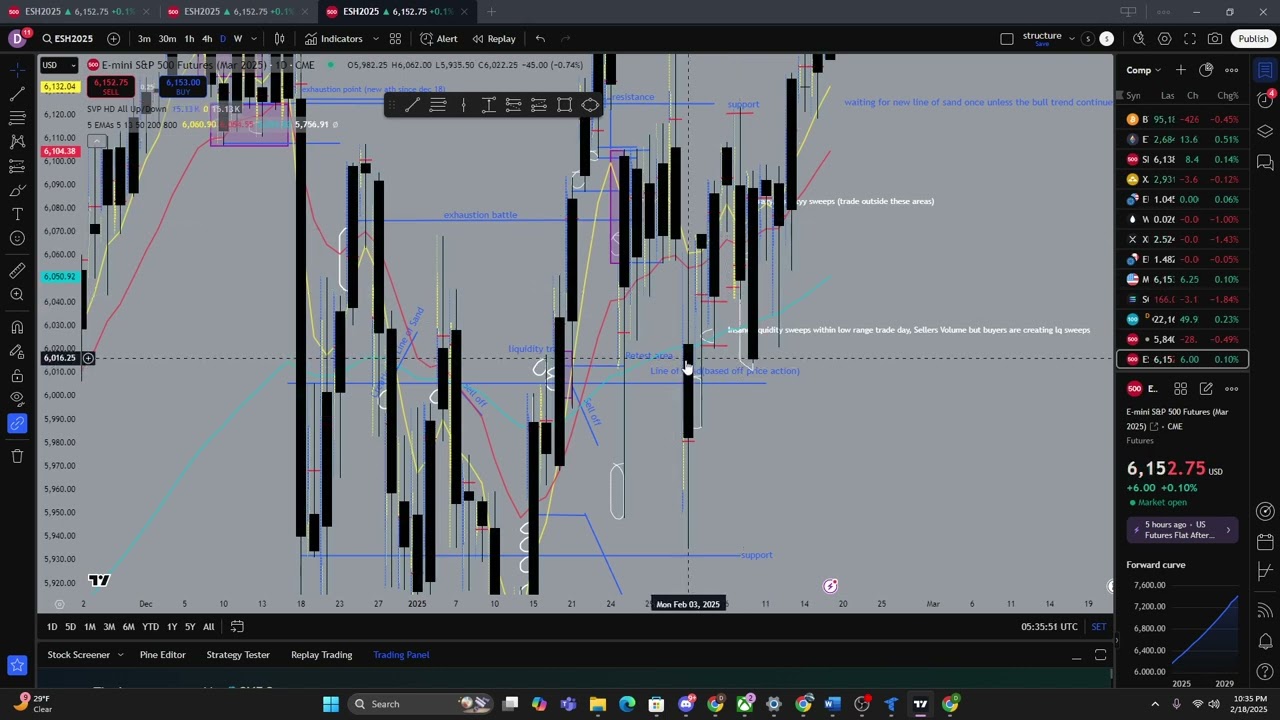This screenshot has height=720, width=1280.
Task: Click the trash remove objects icon
Action: [x=17, y=456]
